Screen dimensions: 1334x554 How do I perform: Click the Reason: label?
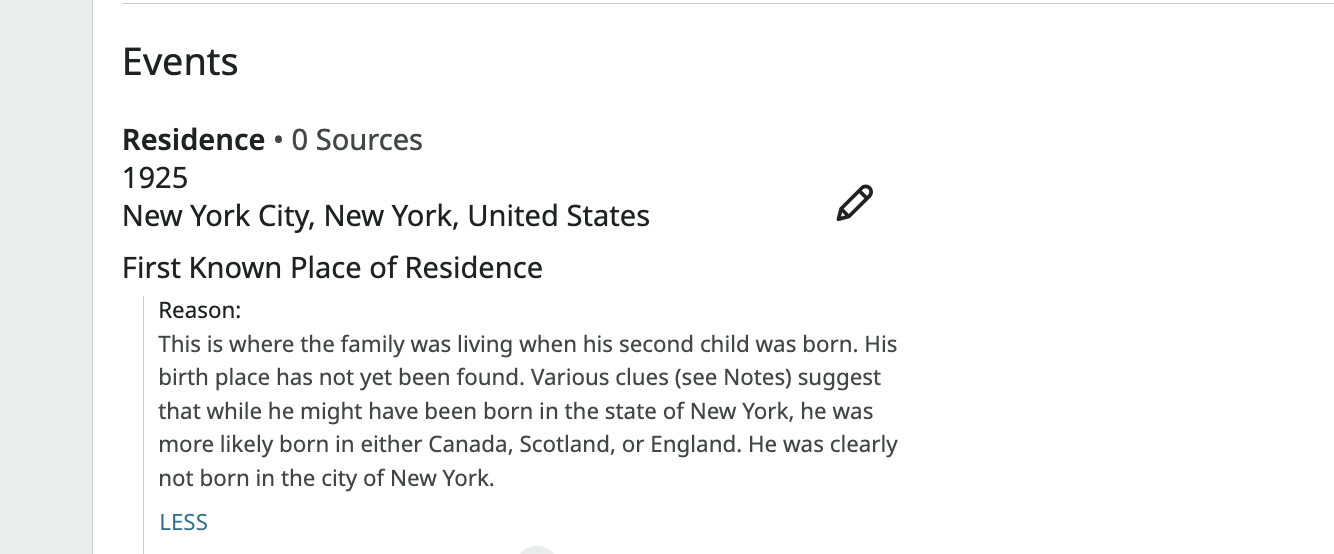click(200, 310)
